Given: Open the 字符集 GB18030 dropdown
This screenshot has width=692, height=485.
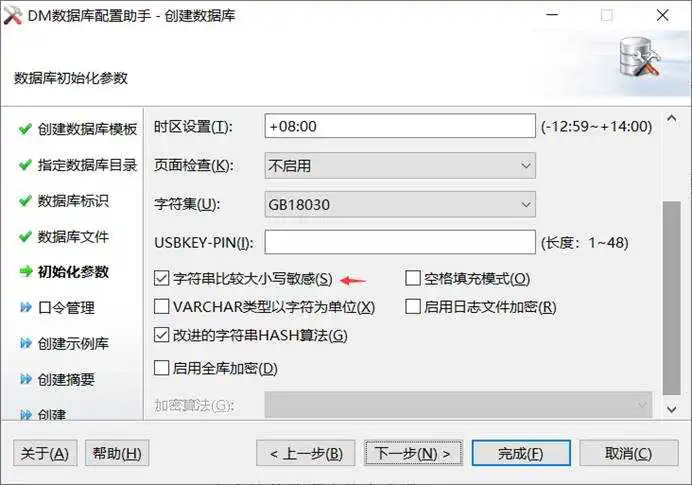Looking at the screenshot, I should pyautogui.click(x=400, y=204).
